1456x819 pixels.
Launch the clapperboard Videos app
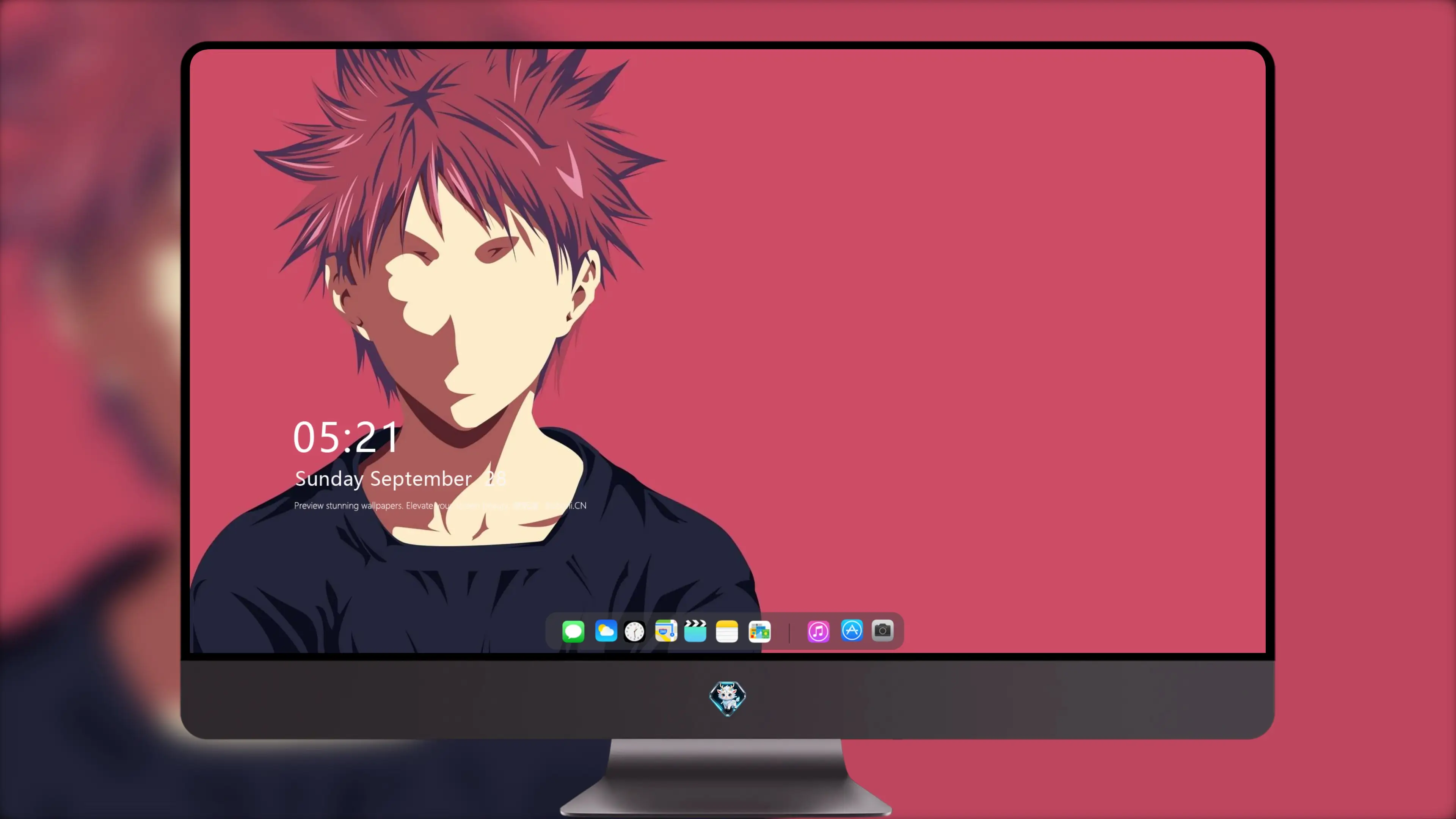[695, 631]
